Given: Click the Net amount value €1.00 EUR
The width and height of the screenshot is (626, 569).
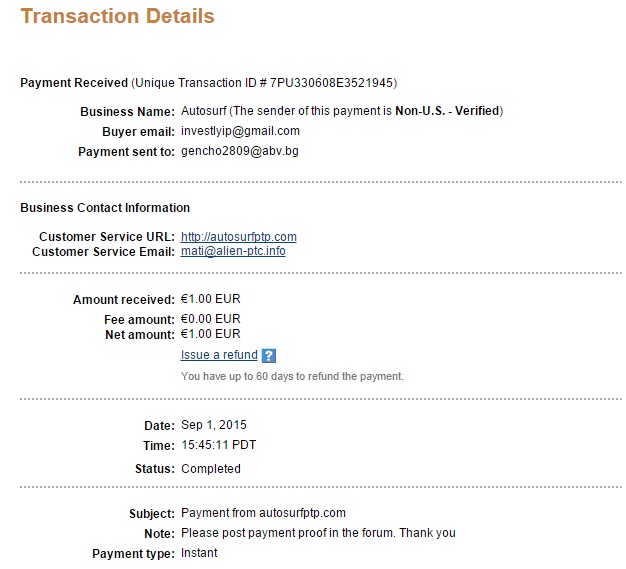Looking at the screenshot, I should coord(210,334).
